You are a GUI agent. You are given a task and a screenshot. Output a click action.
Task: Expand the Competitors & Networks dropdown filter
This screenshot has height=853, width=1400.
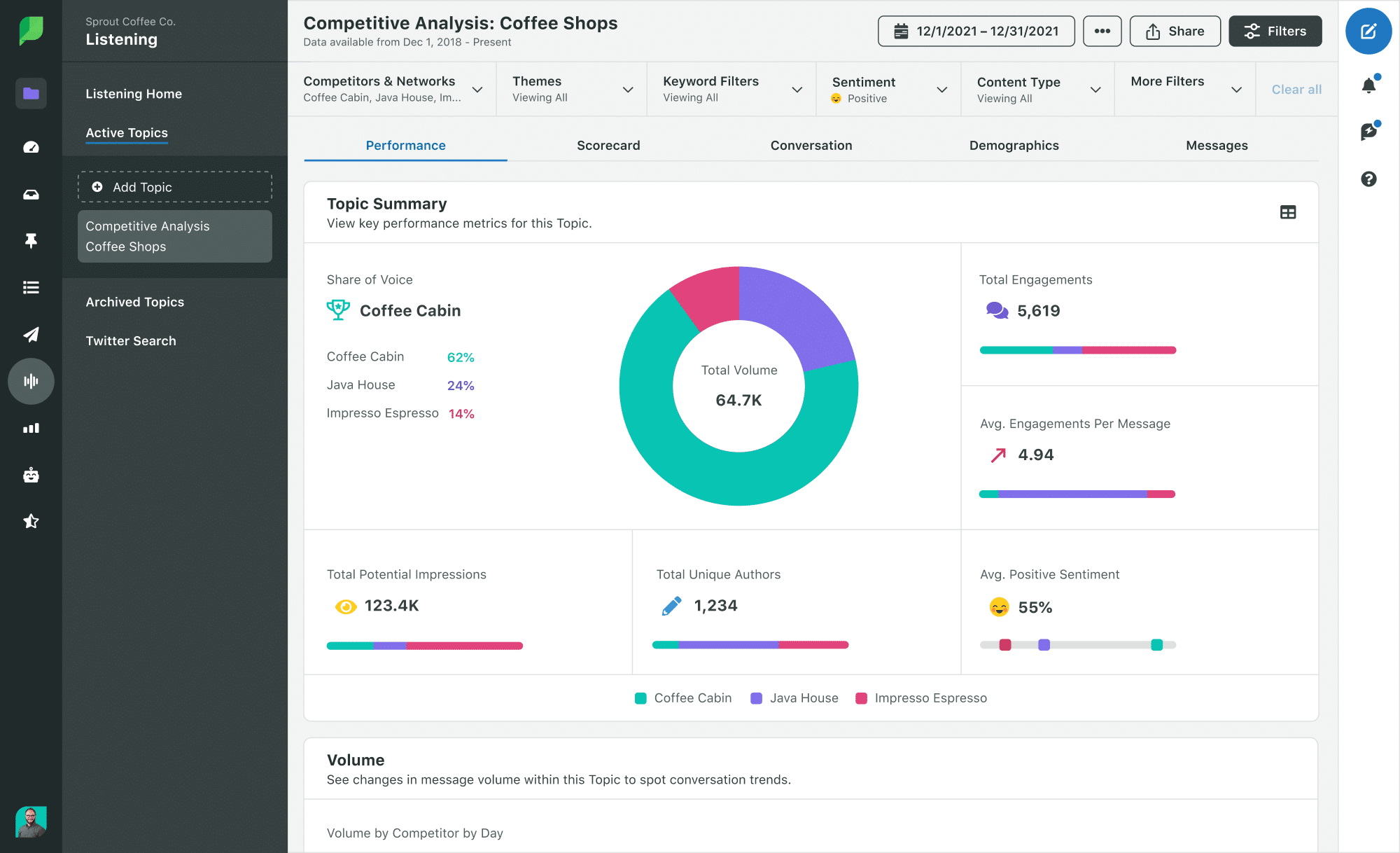(477, 89)
